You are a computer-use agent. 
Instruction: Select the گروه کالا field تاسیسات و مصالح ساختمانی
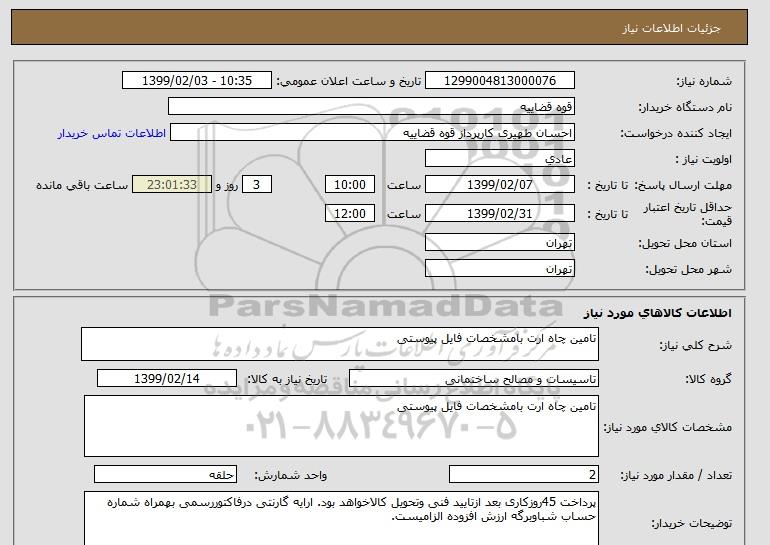click(x=473, y=379)
